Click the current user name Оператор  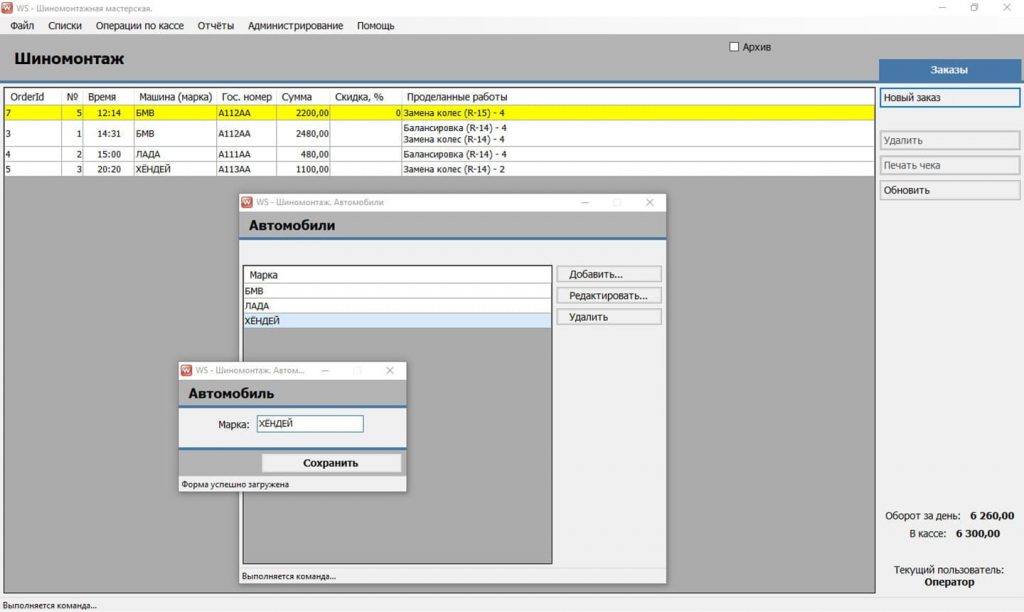point(949,582)
